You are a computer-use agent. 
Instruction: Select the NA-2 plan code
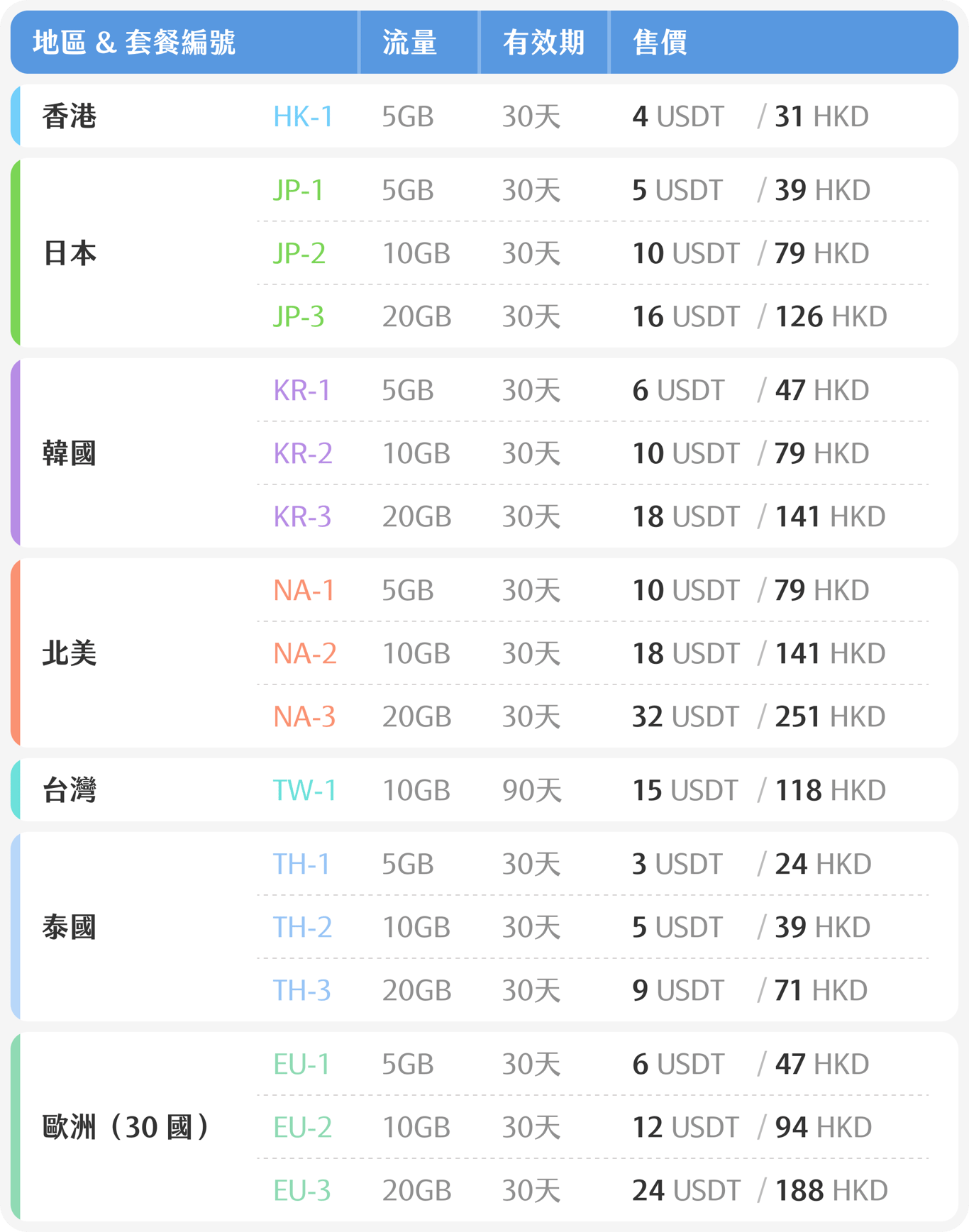click(x=305, y=653)
